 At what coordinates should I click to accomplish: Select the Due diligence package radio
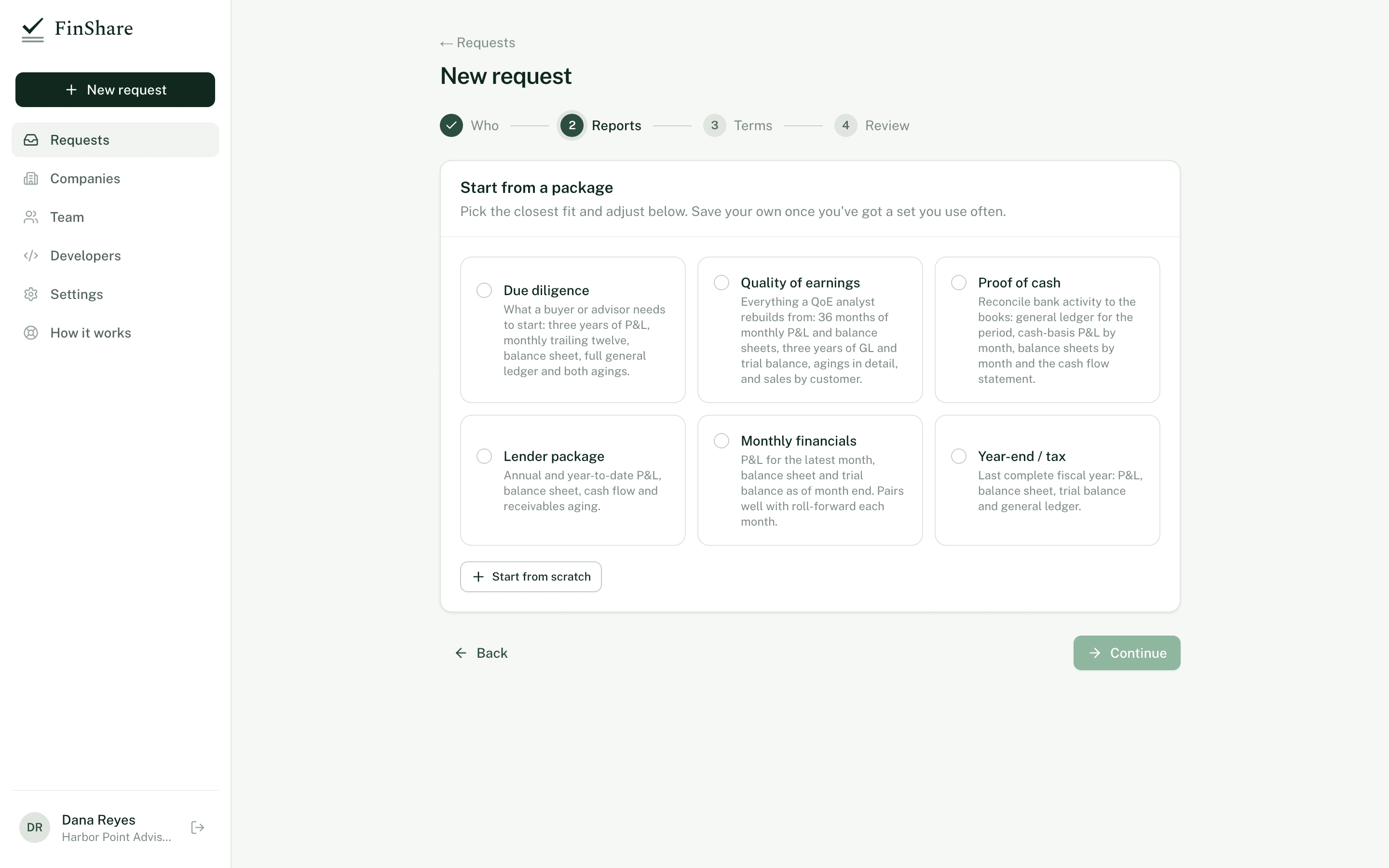(x=484, y=290)
